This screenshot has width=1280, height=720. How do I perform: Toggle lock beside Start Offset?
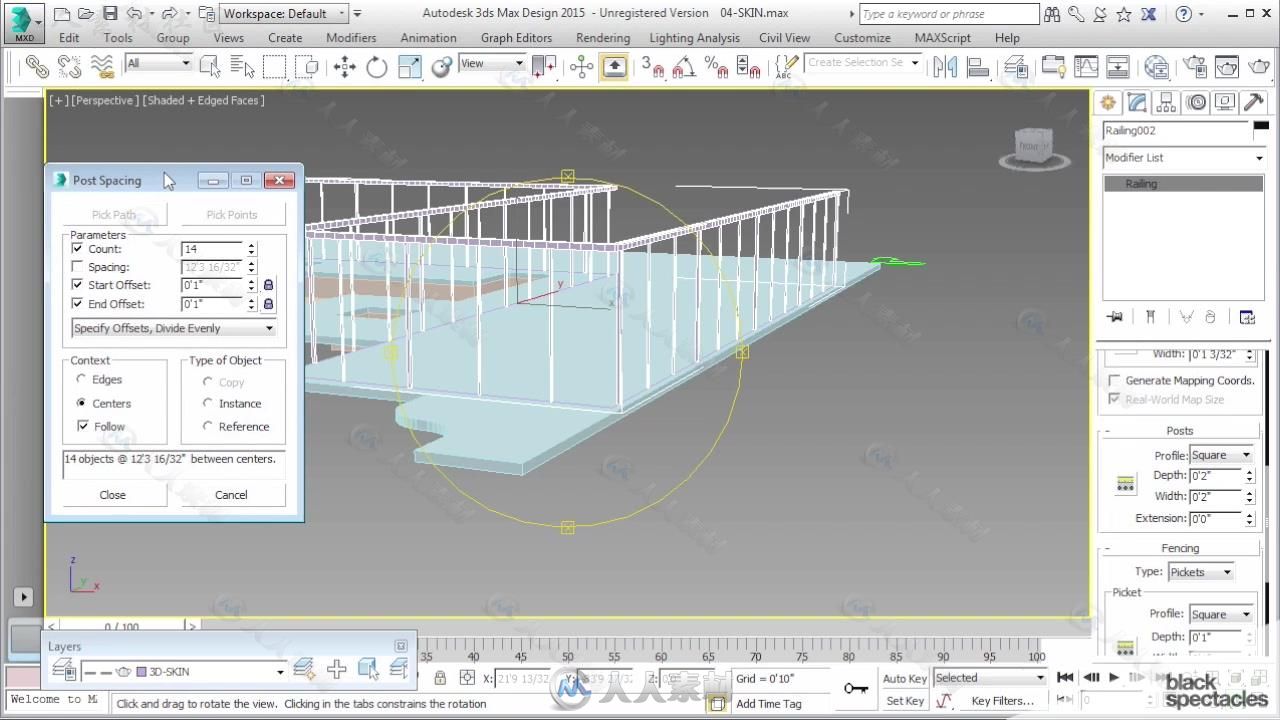click(268, 285)
